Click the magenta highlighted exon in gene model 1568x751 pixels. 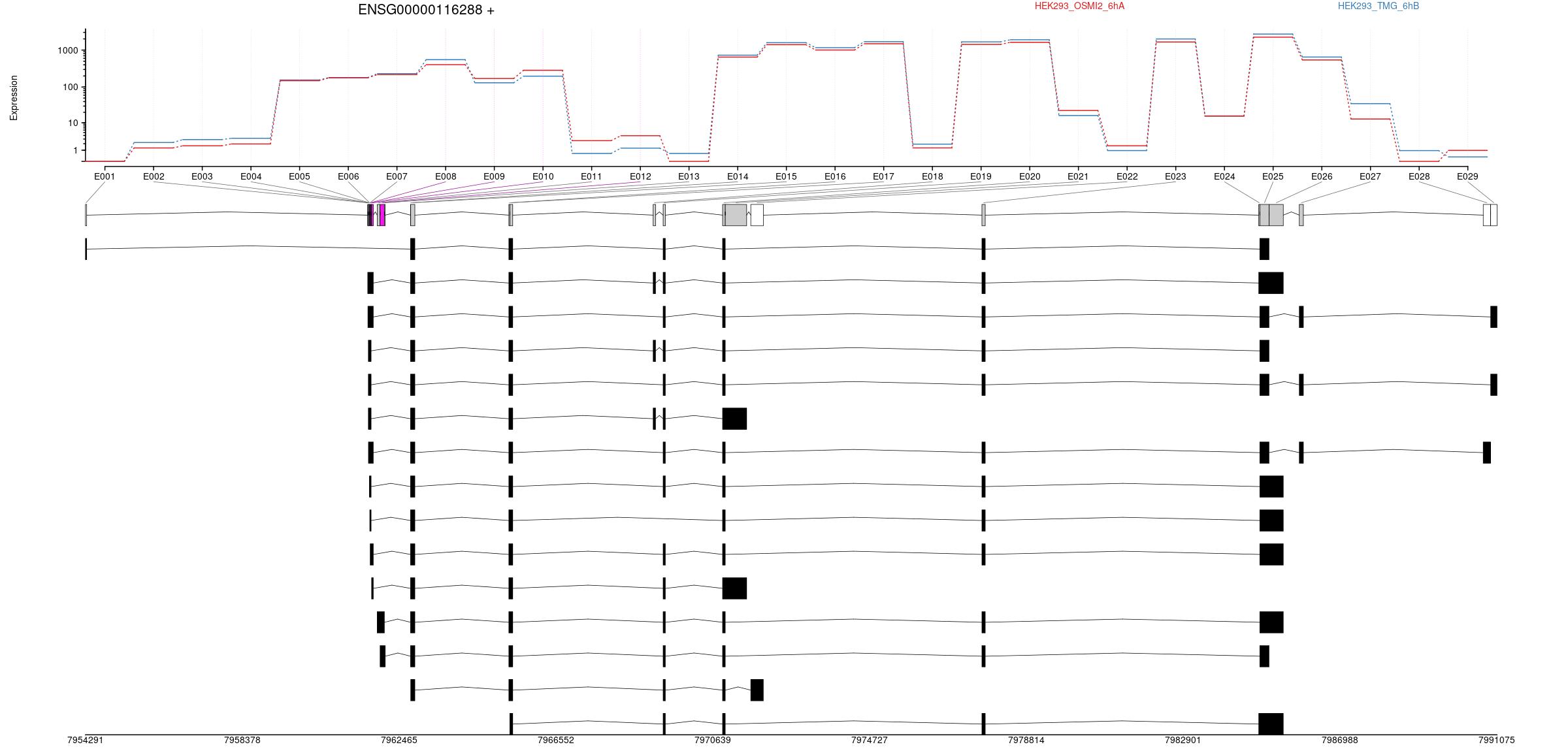382,215
